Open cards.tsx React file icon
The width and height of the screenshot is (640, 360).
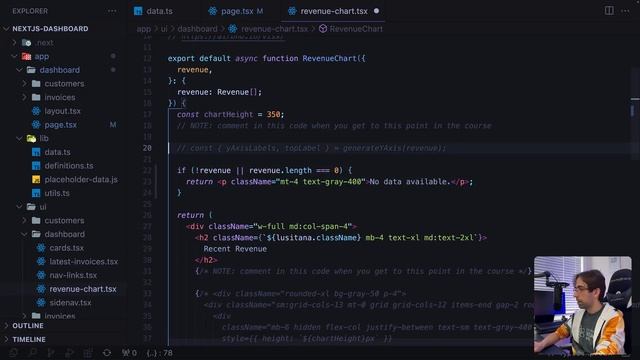(41, 248)
